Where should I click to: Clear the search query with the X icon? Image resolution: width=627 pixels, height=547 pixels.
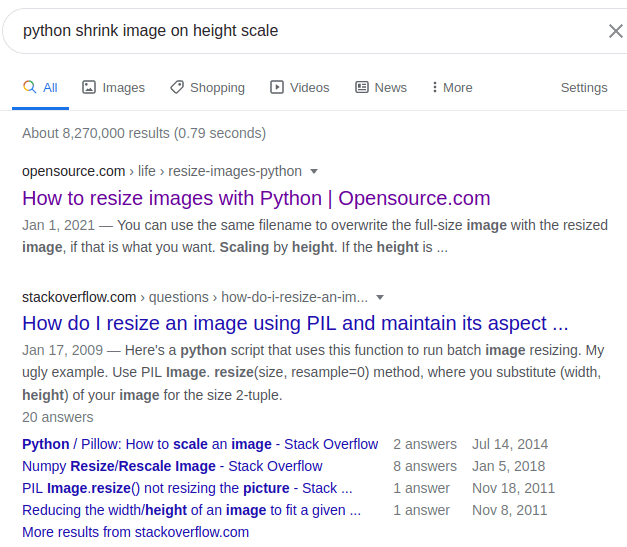615,31
